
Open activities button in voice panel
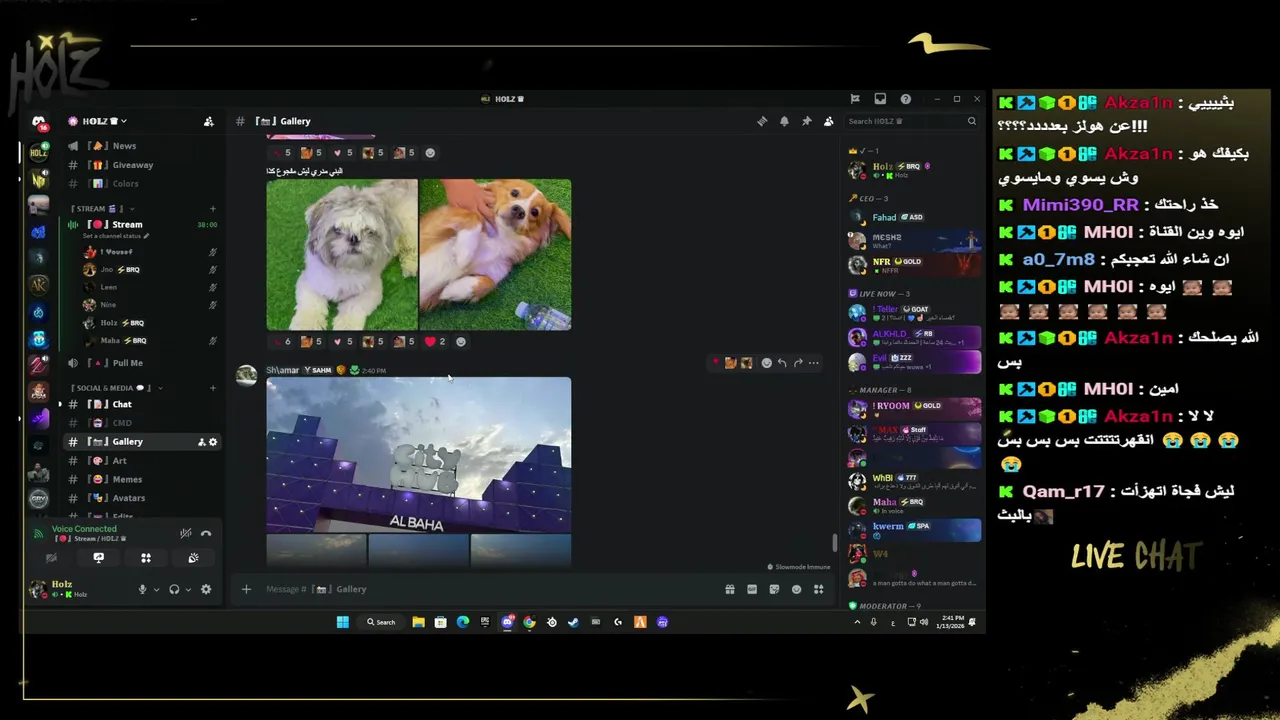coord(146,558)
